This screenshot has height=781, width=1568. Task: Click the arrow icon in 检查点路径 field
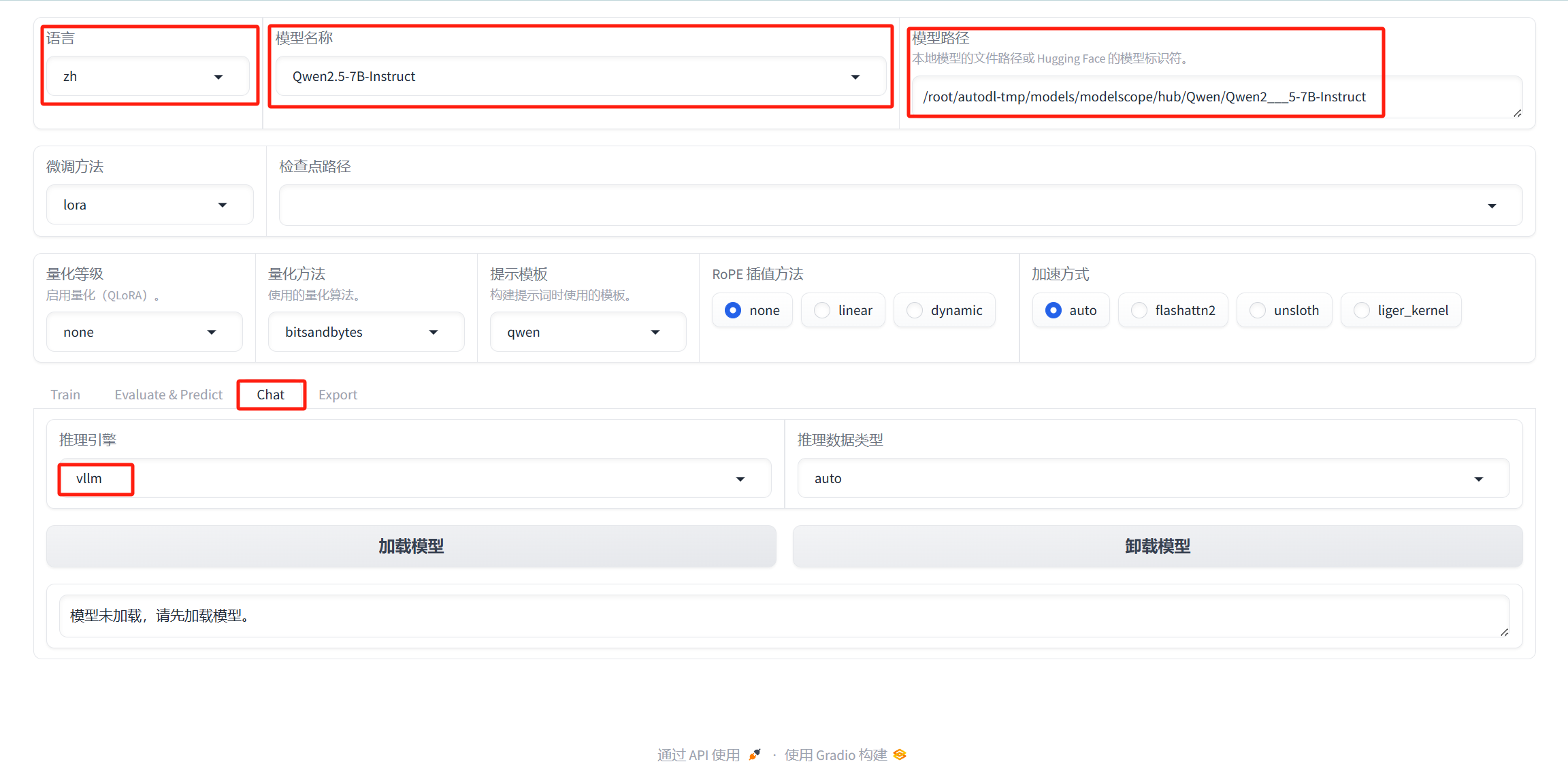1492,205
